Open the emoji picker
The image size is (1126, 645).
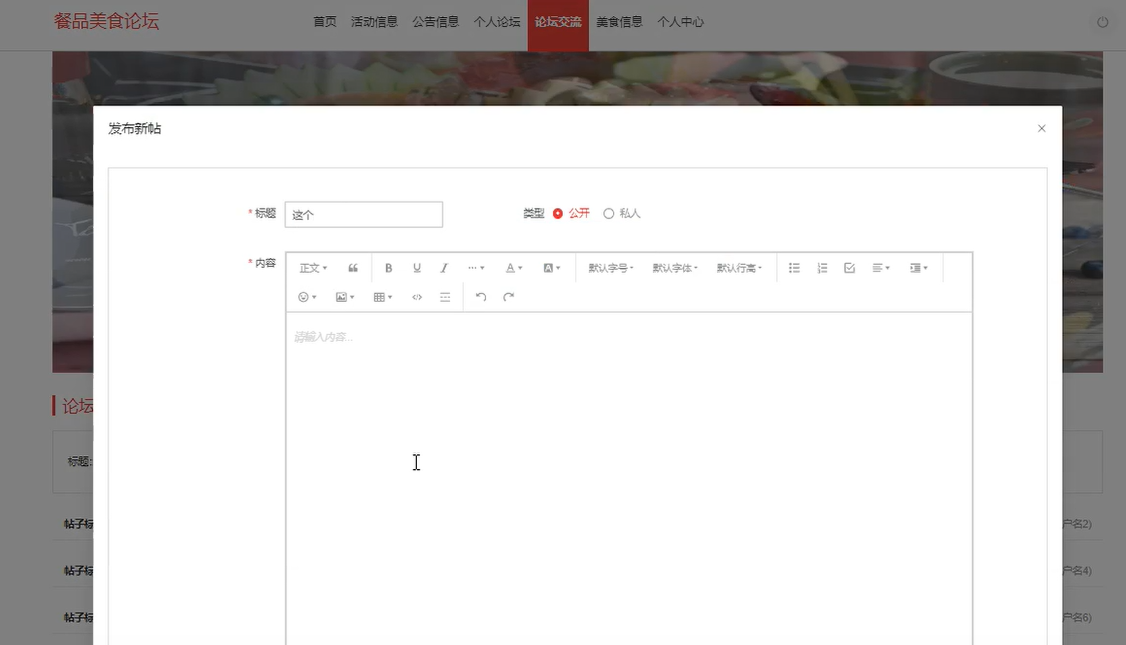[x=307, y=297]
